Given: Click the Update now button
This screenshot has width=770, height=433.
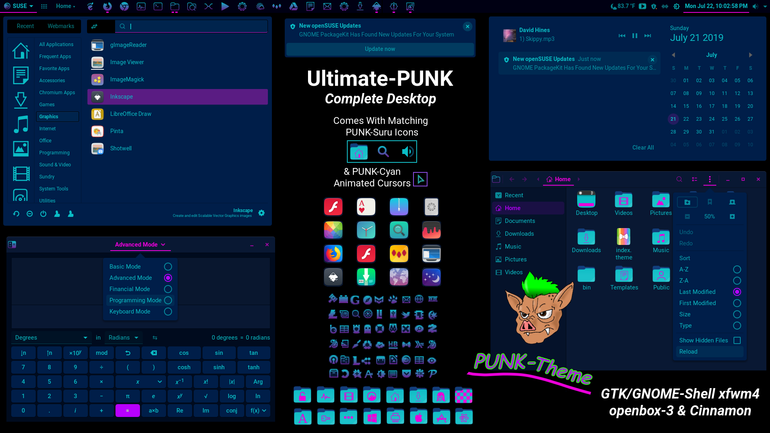Looking at the screenshot, I should pos(380,49).
